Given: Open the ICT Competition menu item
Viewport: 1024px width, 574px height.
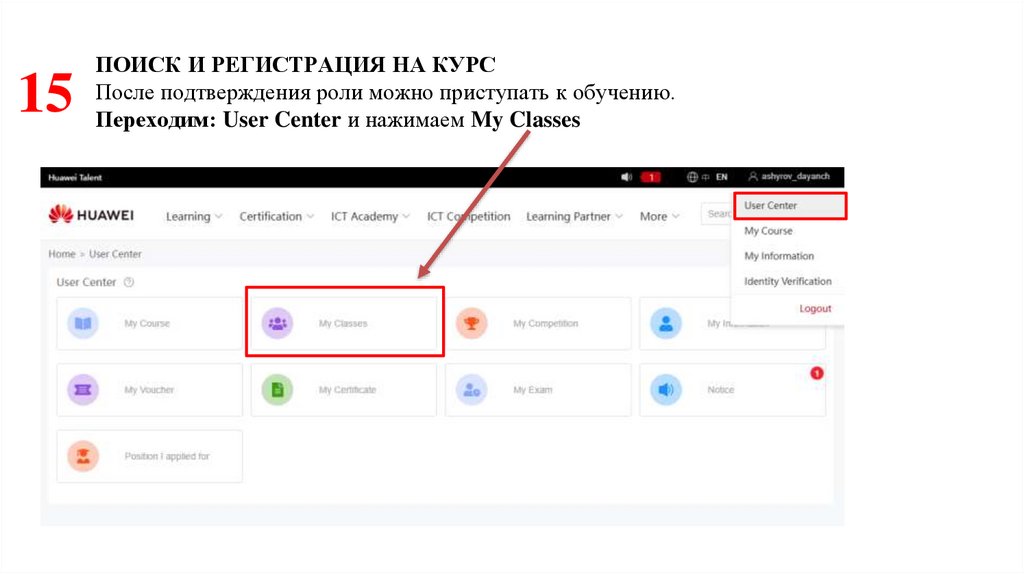Looking at the screenshot, I should [x=468, y=216].
